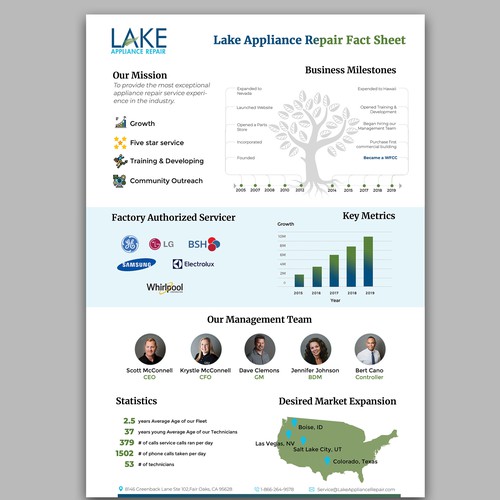Viewport: 500px width, 500px height.
Task: Click the Boise, ID map pin
Action: (x=294, y=423)
